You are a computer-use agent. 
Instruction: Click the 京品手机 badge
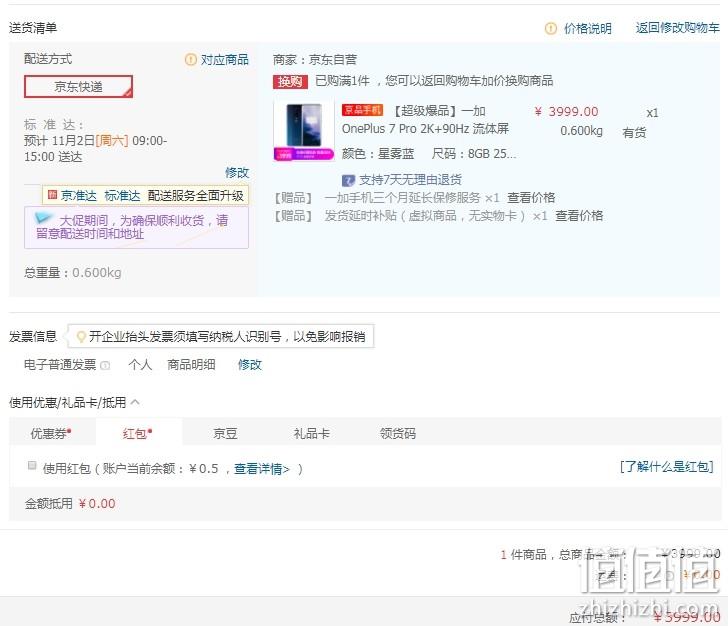(x=362, y=110)
